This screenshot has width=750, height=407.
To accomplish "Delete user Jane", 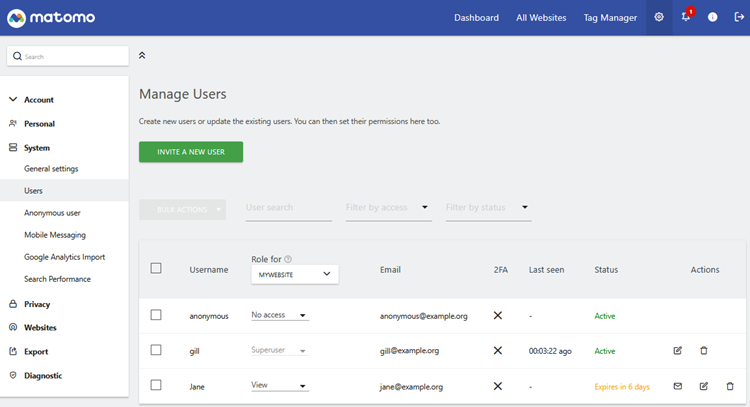I will click(730, 386).
